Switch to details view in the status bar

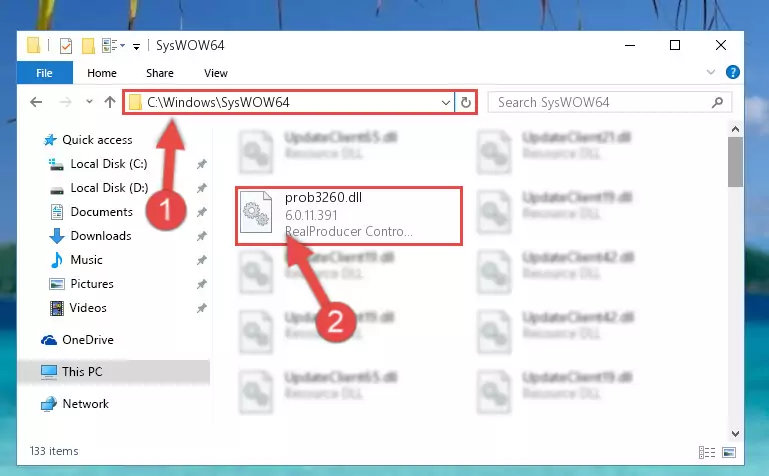[x=707, y=452]
